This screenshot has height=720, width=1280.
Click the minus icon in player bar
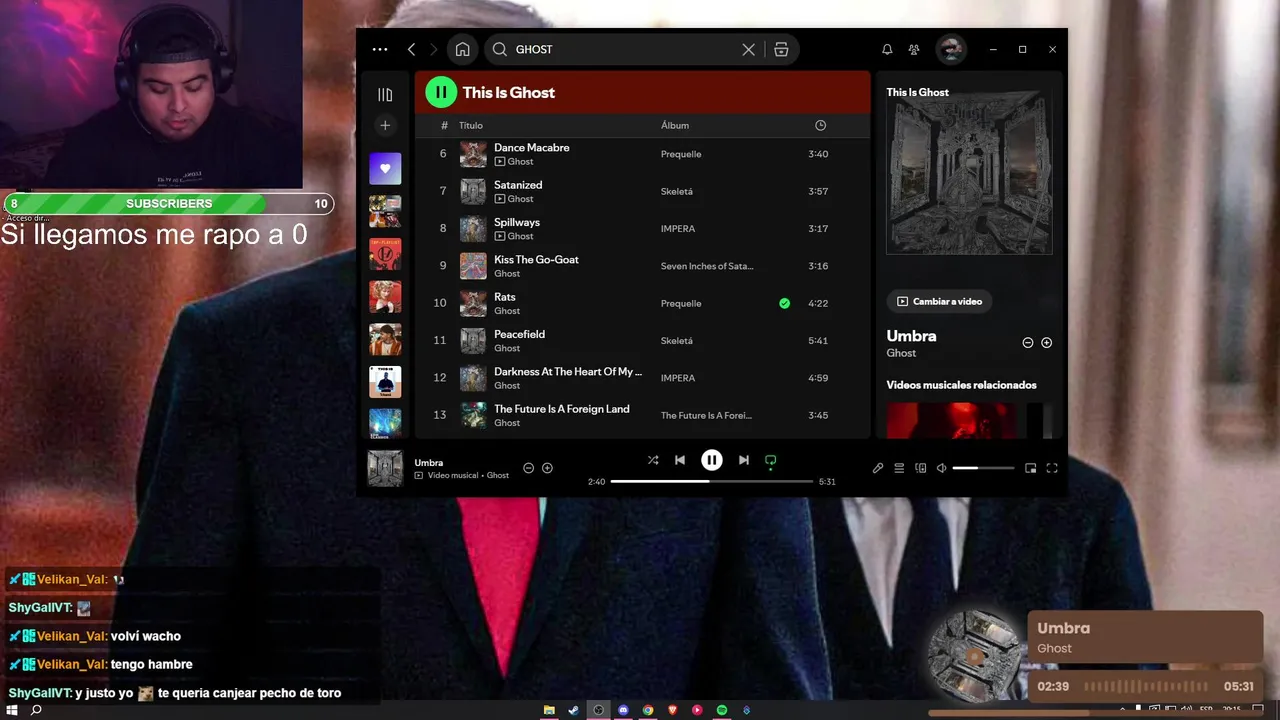point(529,468)
